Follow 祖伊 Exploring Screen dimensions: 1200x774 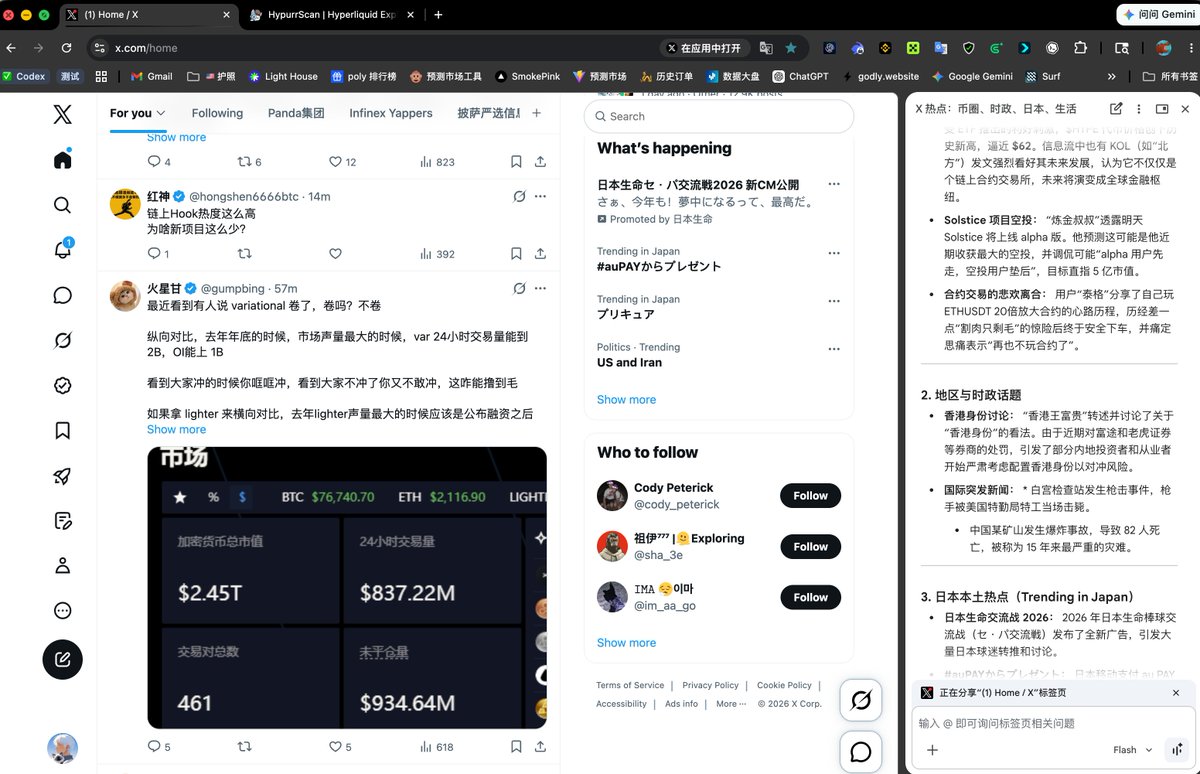(810, 547)
